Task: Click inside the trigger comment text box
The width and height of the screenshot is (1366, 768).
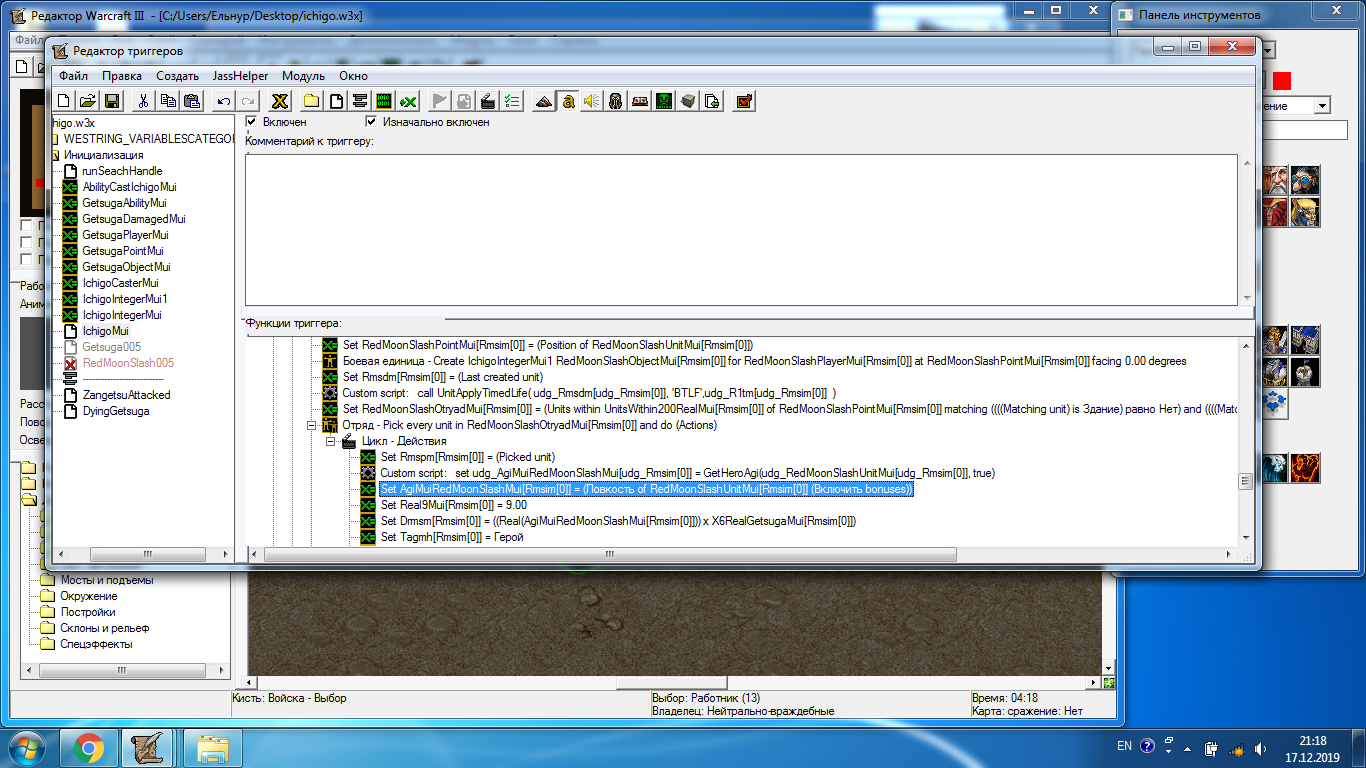Action: (x=741, y=229)
